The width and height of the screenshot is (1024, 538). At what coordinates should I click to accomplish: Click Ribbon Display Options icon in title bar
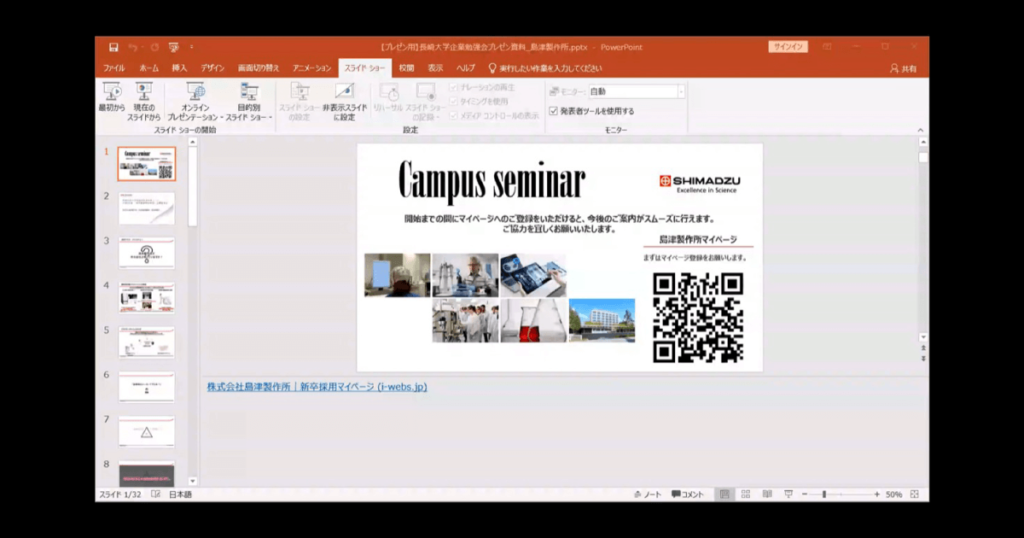827,47
